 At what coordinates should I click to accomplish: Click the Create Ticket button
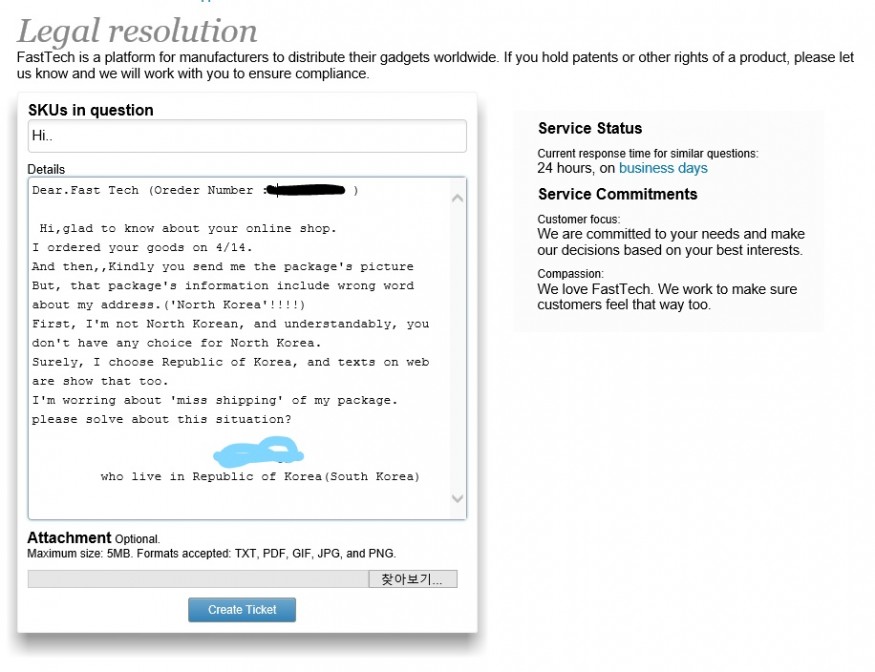click(x=241, y=610)
